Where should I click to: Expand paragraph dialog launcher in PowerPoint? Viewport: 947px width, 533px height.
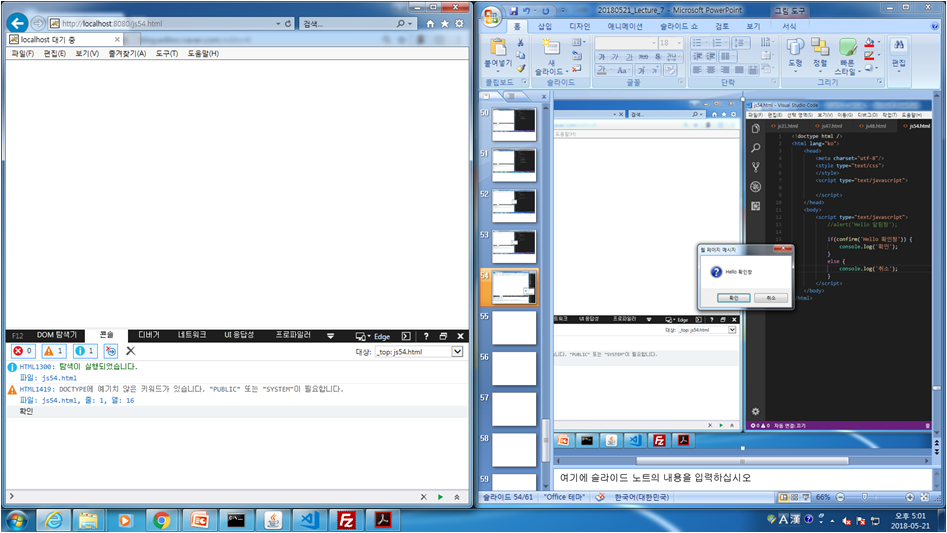tap(774, 81)
